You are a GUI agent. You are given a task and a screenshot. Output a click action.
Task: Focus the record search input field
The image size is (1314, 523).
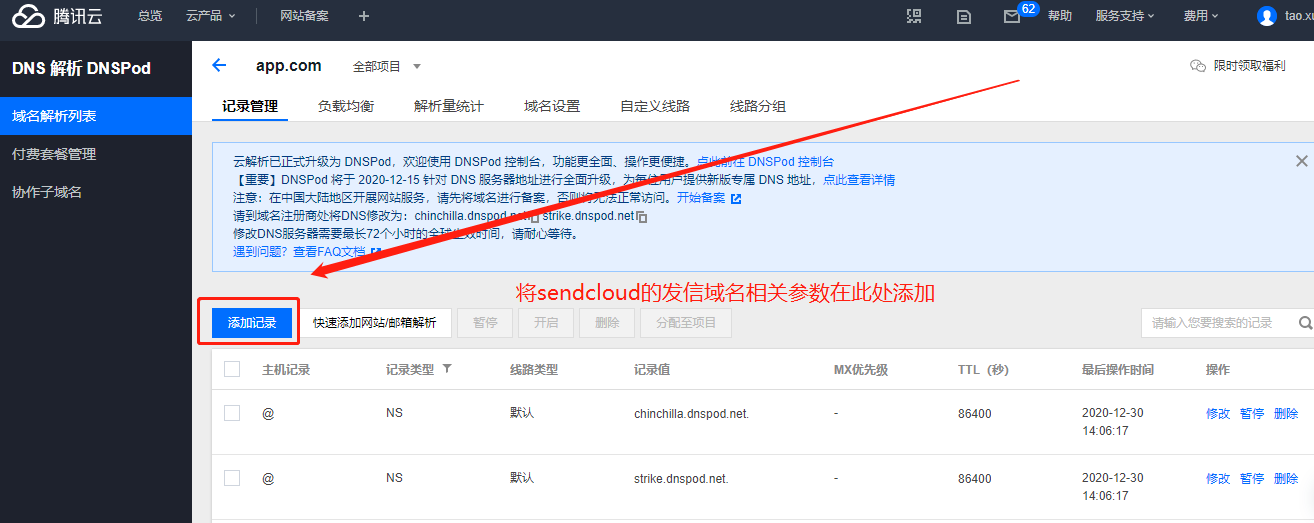tap(1219, 323)
